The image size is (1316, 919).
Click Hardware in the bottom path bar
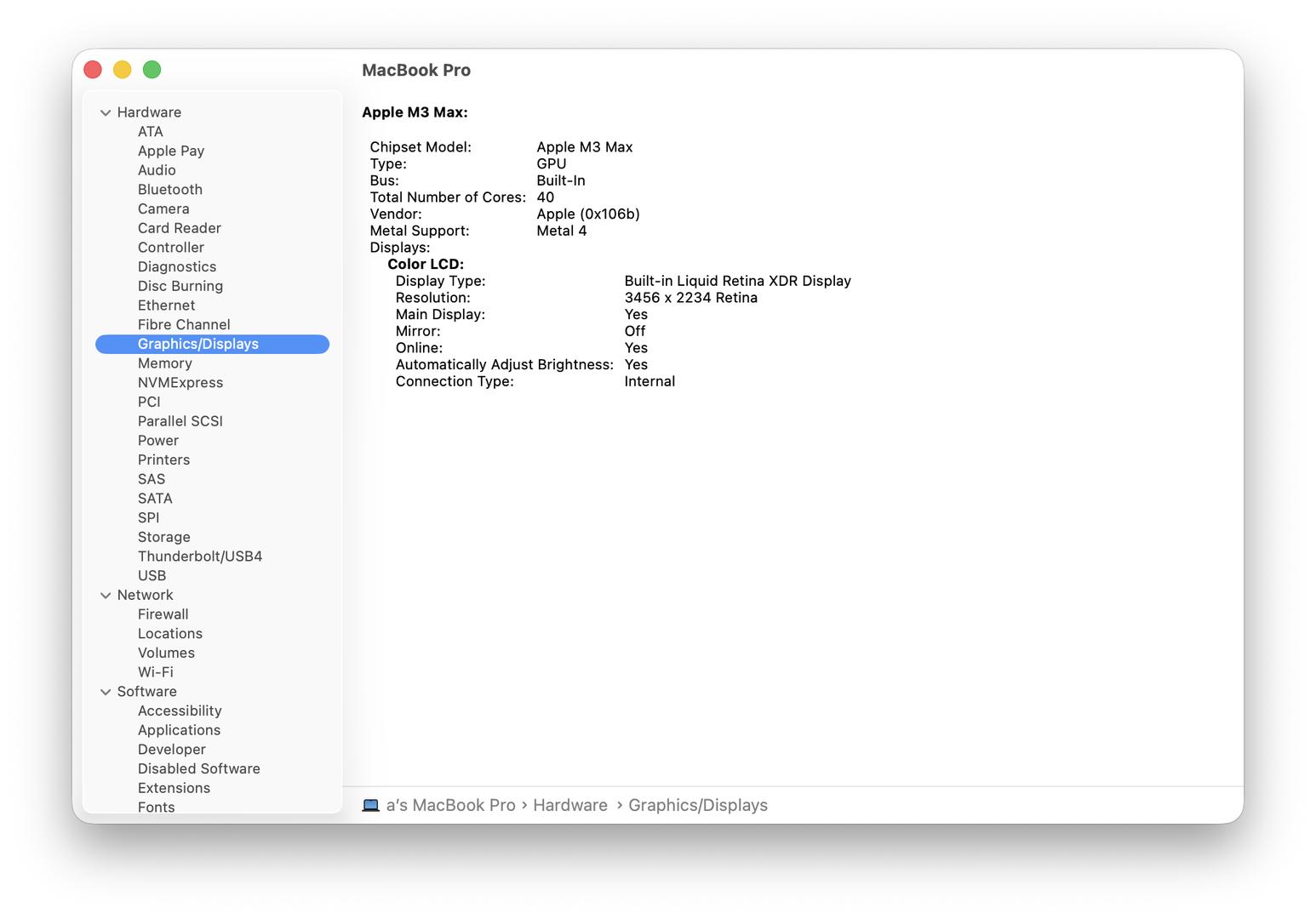point(569,805)
